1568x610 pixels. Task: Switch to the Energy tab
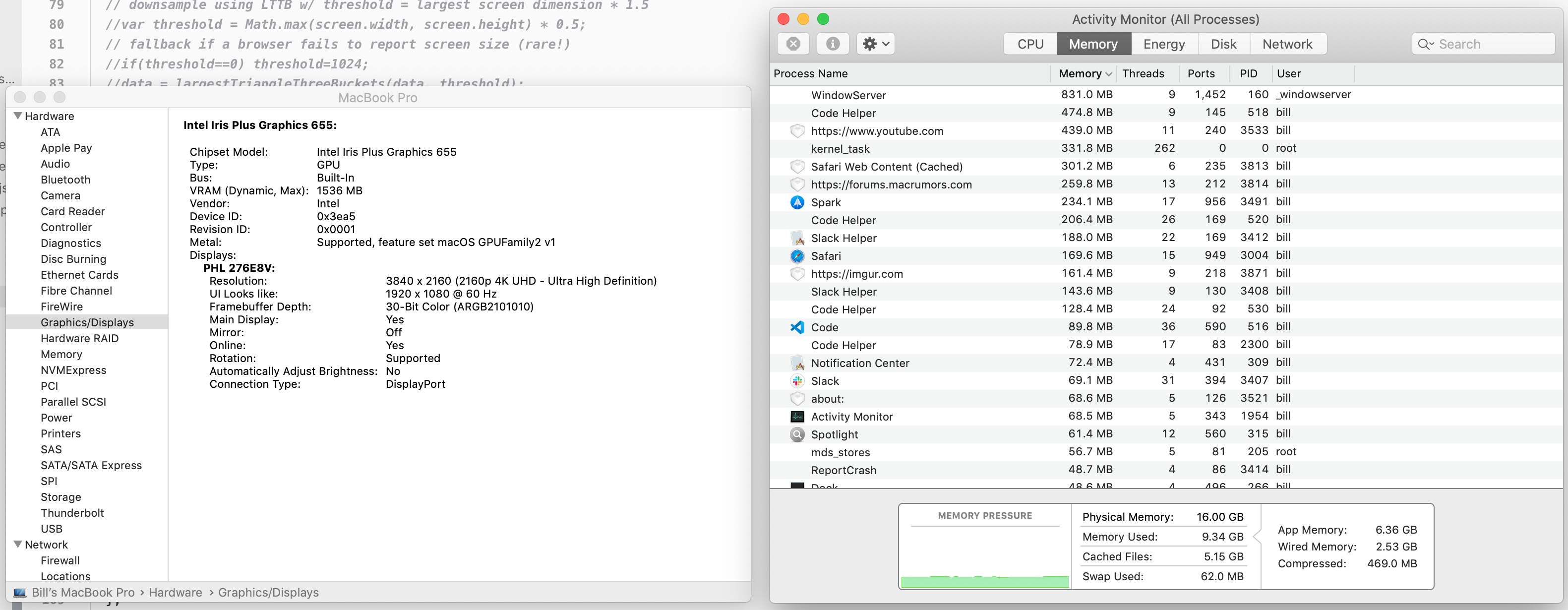[1163, 44]
